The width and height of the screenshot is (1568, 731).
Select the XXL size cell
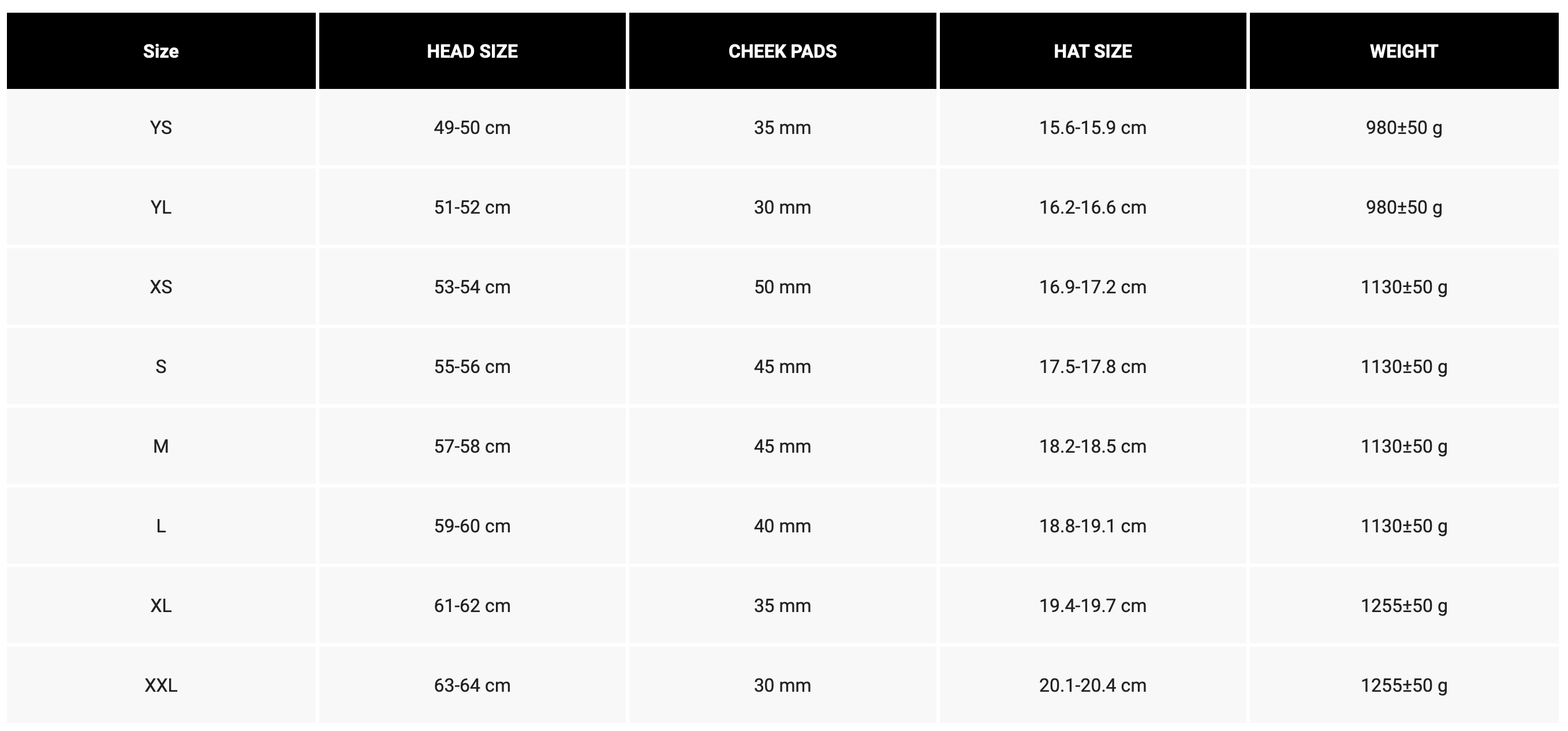(x=161, y=686)
